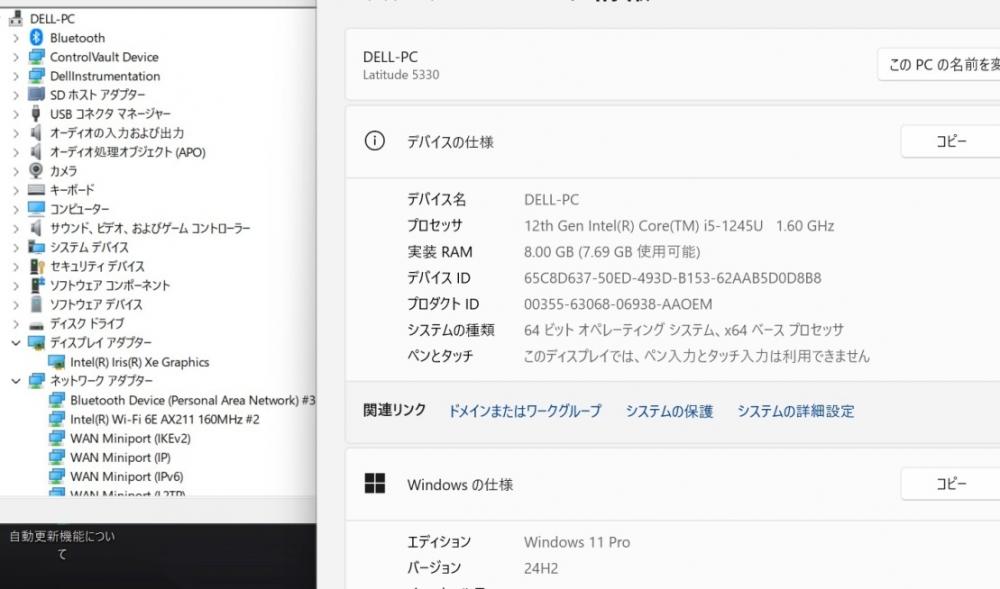Click the Latitude 5330 model text
1000x589 pixels.
[x=401, y=75]
